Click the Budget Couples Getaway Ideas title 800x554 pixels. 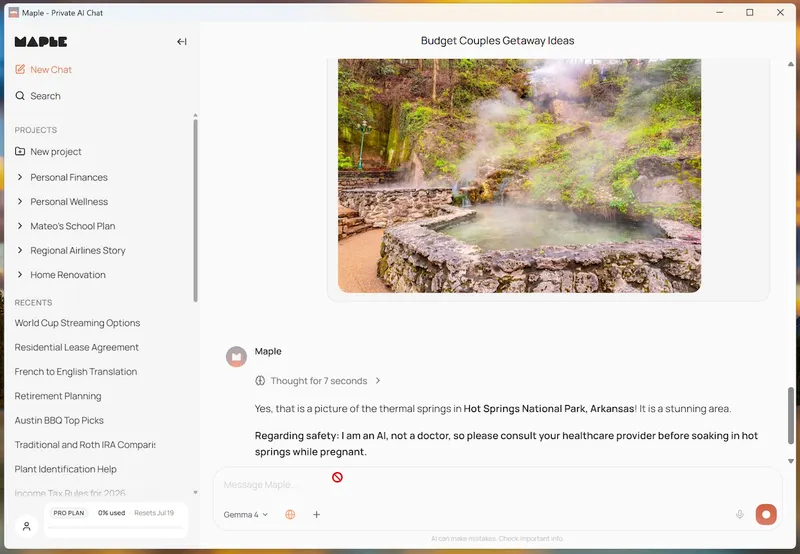coord(497,41)
